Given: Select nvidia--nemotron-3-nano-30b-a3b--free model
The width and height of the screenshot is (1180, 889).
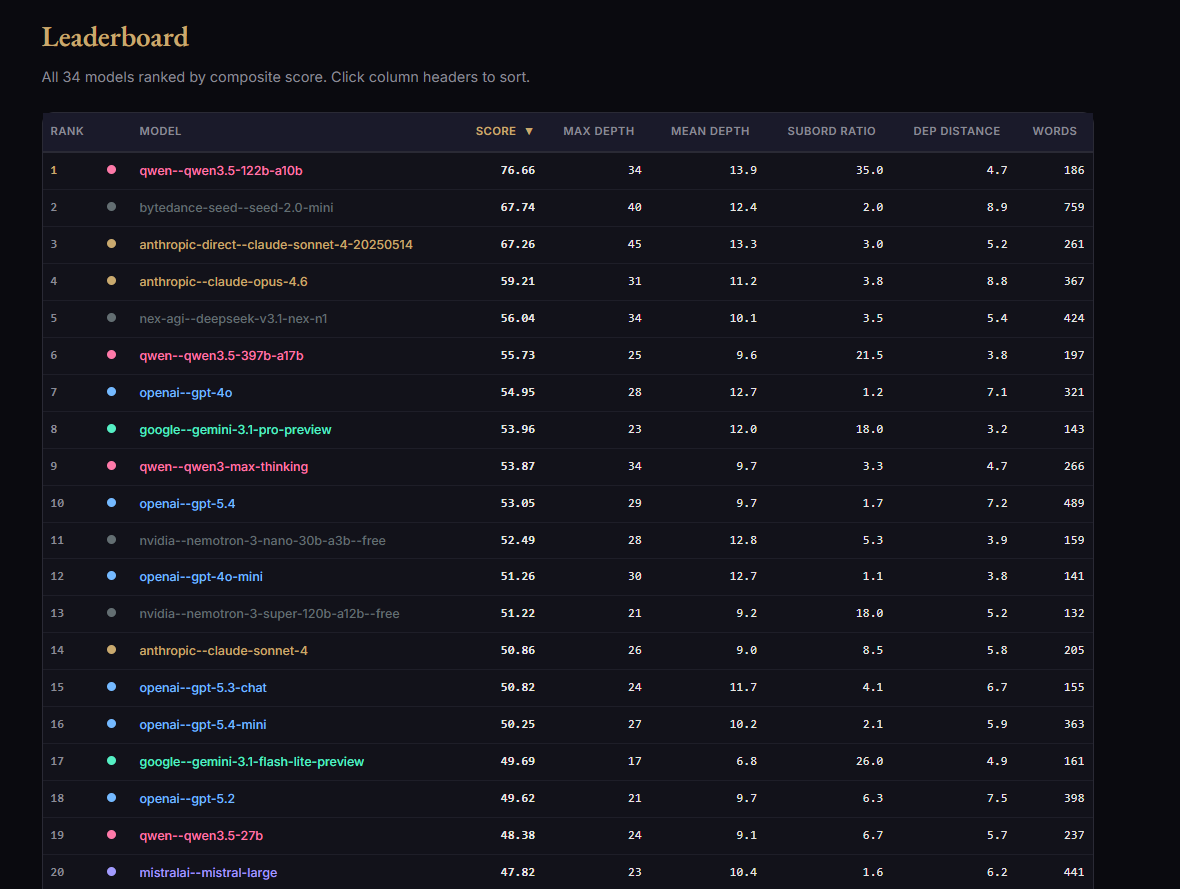Looking at the screenshot, I should [262, 540].
